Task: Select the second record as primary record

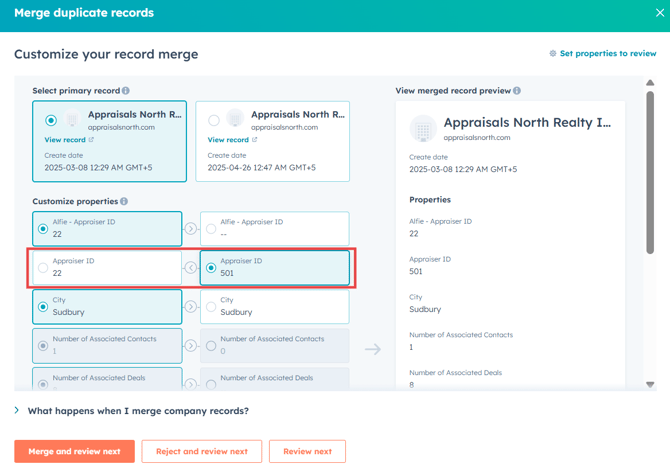Action: pyautogui.click(x=214, y=121)
